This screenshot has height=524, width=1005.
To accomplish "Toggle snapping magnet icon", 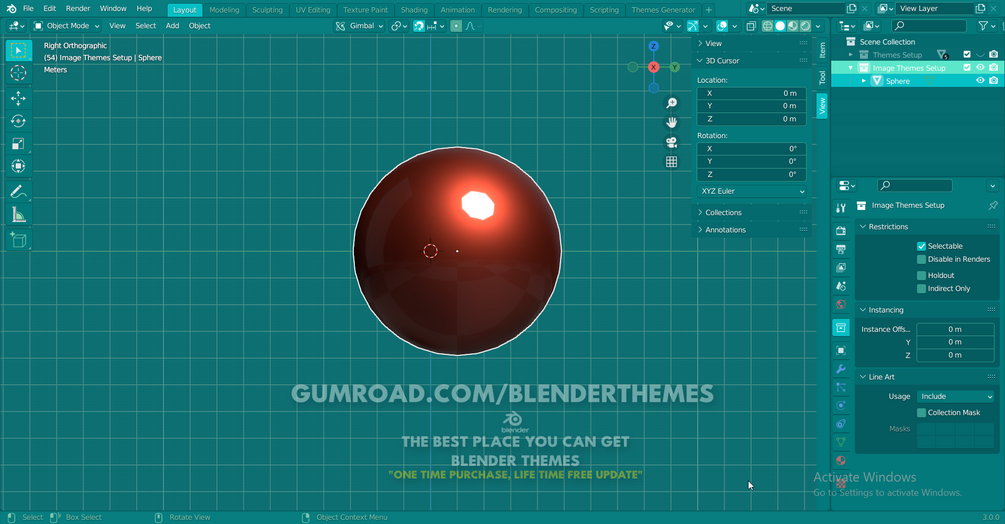I will pyautogui.click(x=419, y=26).
